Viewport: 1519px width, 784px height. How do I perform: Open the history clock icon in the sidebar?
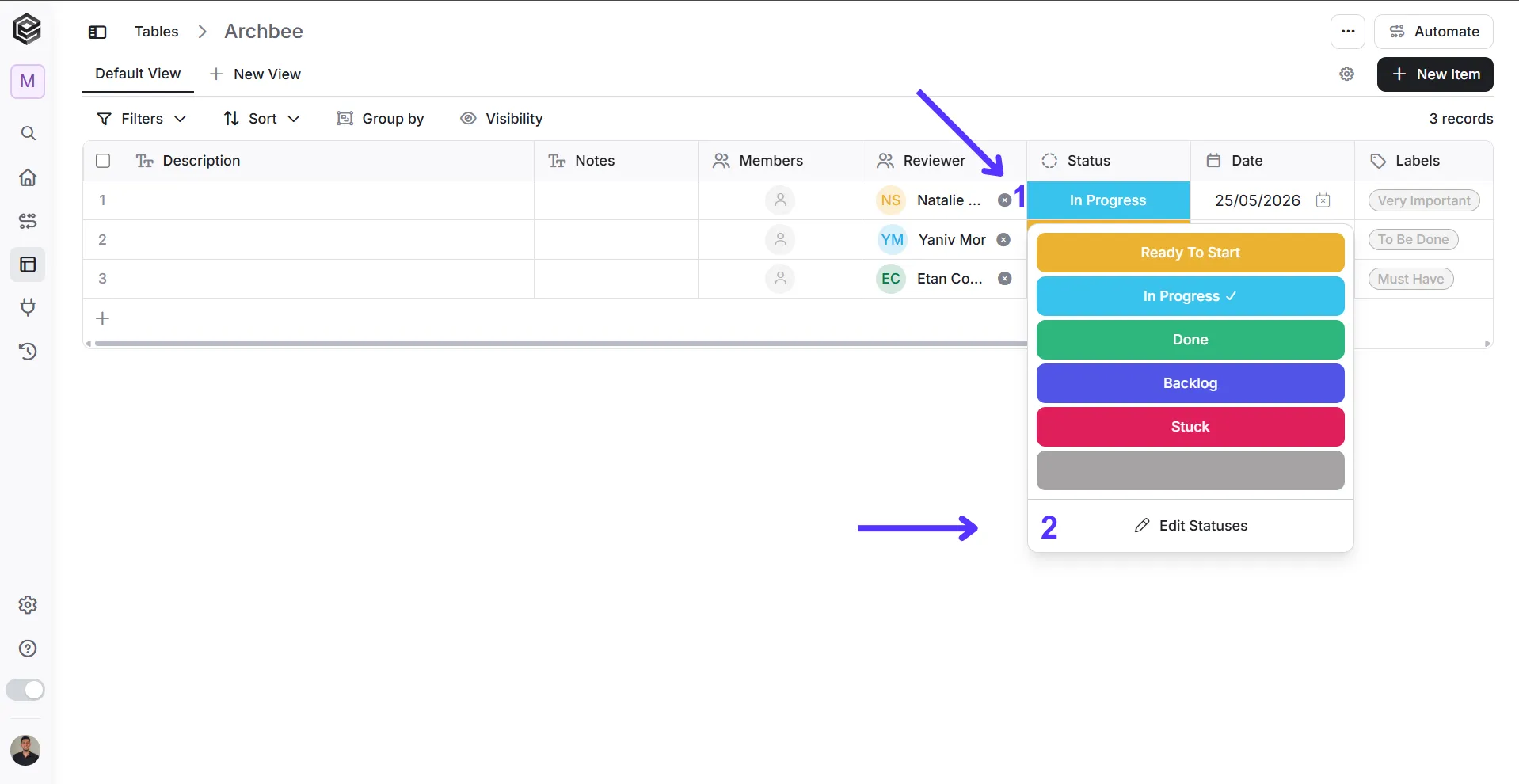[x=28, y=352]
